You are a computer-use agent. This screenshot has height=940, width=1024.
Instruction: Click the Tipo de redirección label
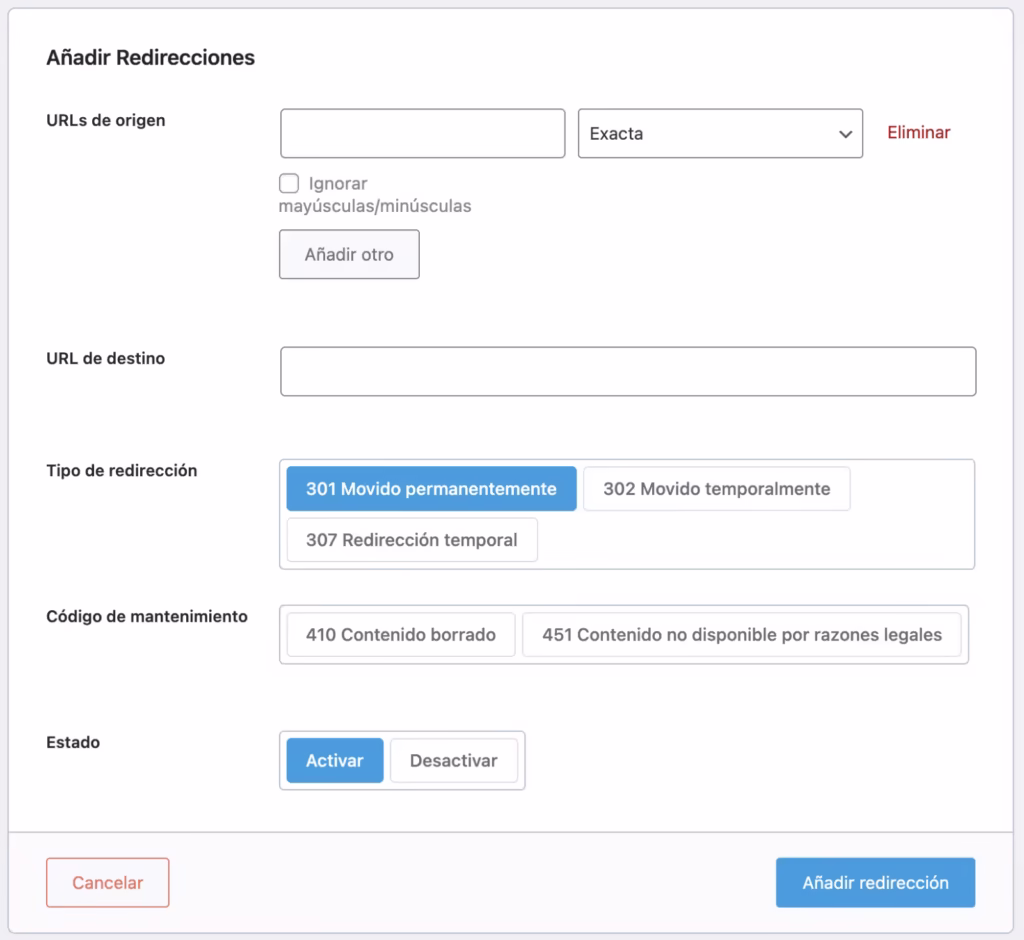[122, 470]
